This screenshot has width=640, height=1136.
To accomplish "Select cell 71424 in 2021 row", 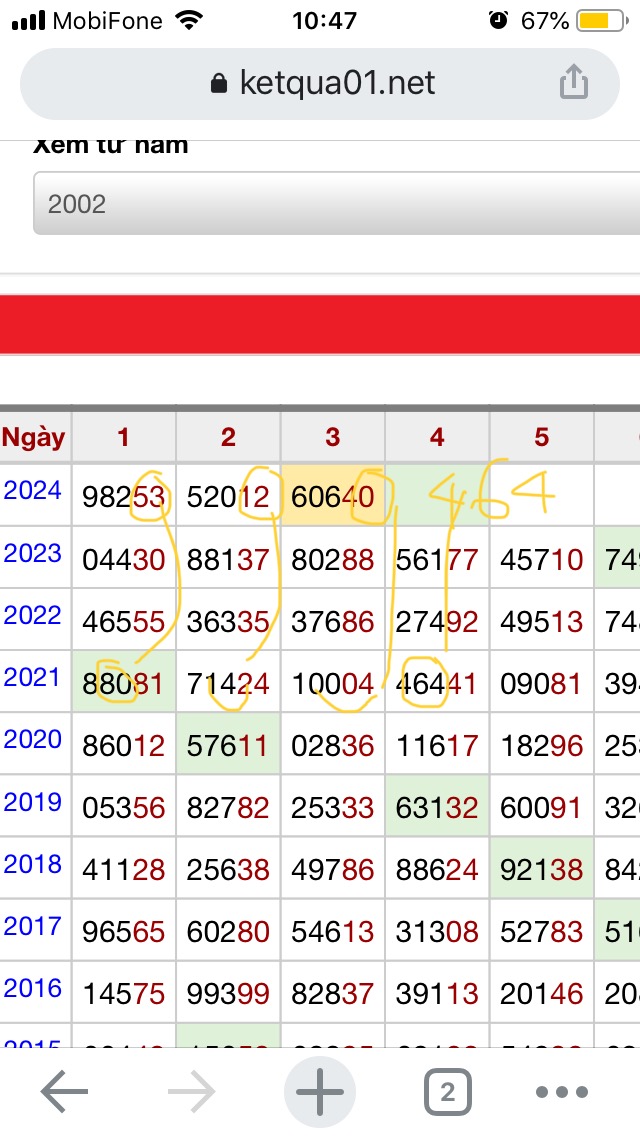I will (x=228, y=684).
